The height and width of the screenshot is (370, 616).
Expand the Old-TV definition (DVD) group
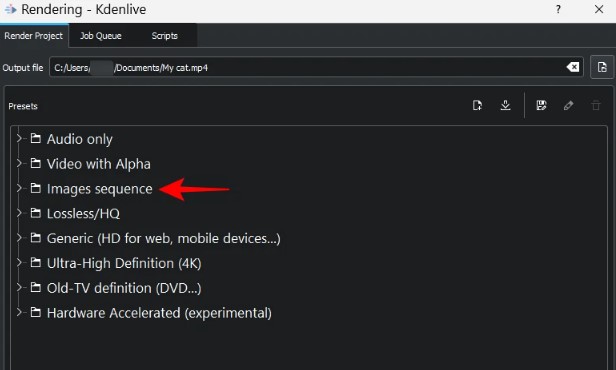click(x=18, y=288)
